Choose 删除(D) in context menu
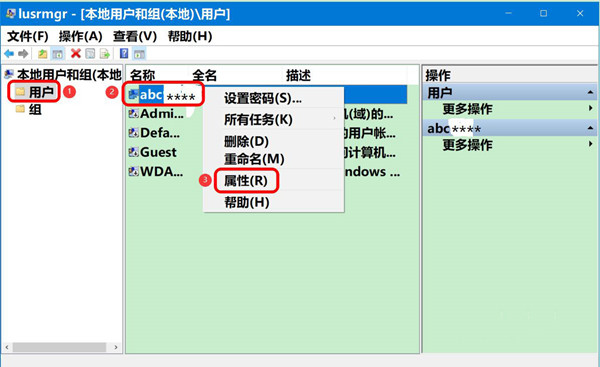The width and height of the screenshot is (600, 367). click(246, 142)
